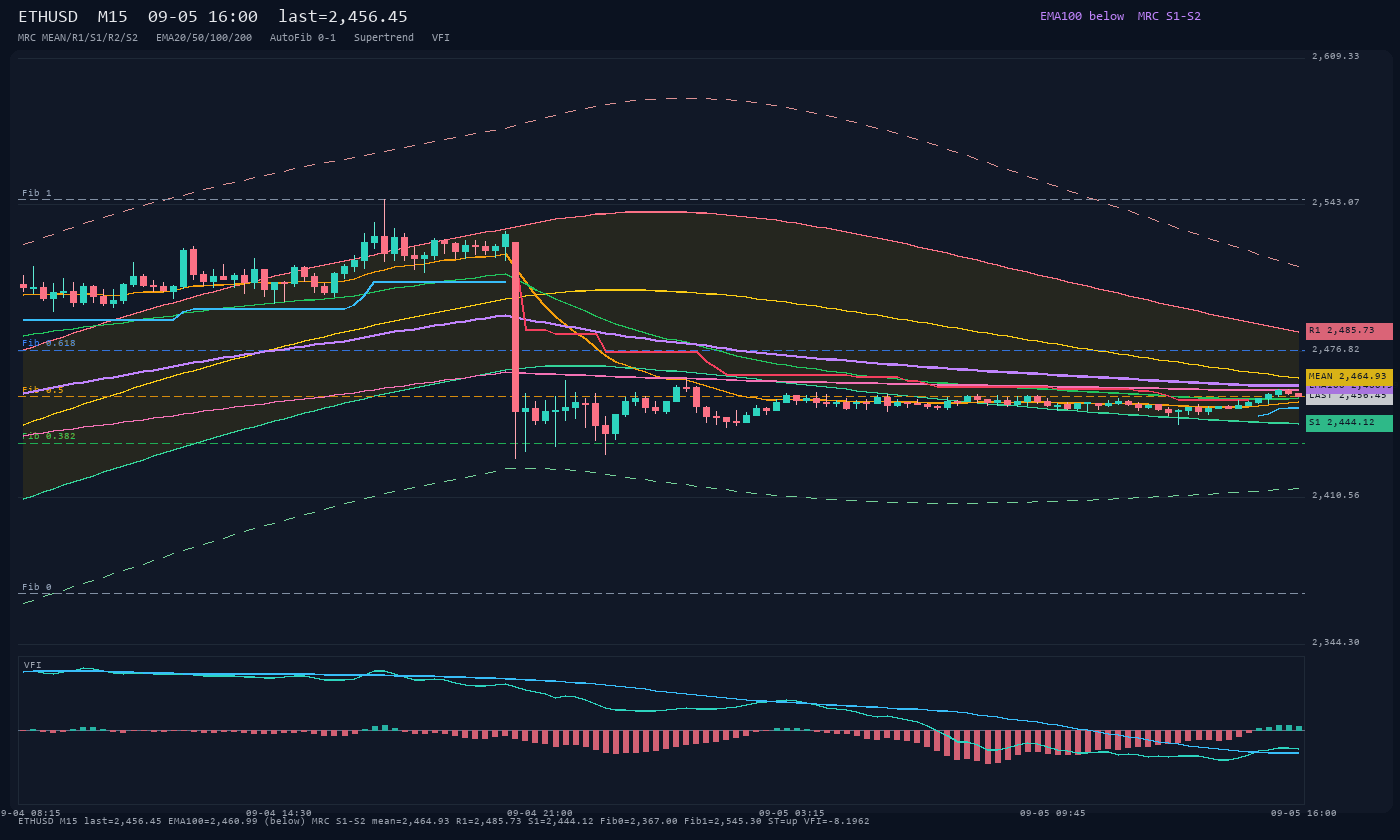
Task: Click the Fib 0.5 level label
Action: pos(43,390)
